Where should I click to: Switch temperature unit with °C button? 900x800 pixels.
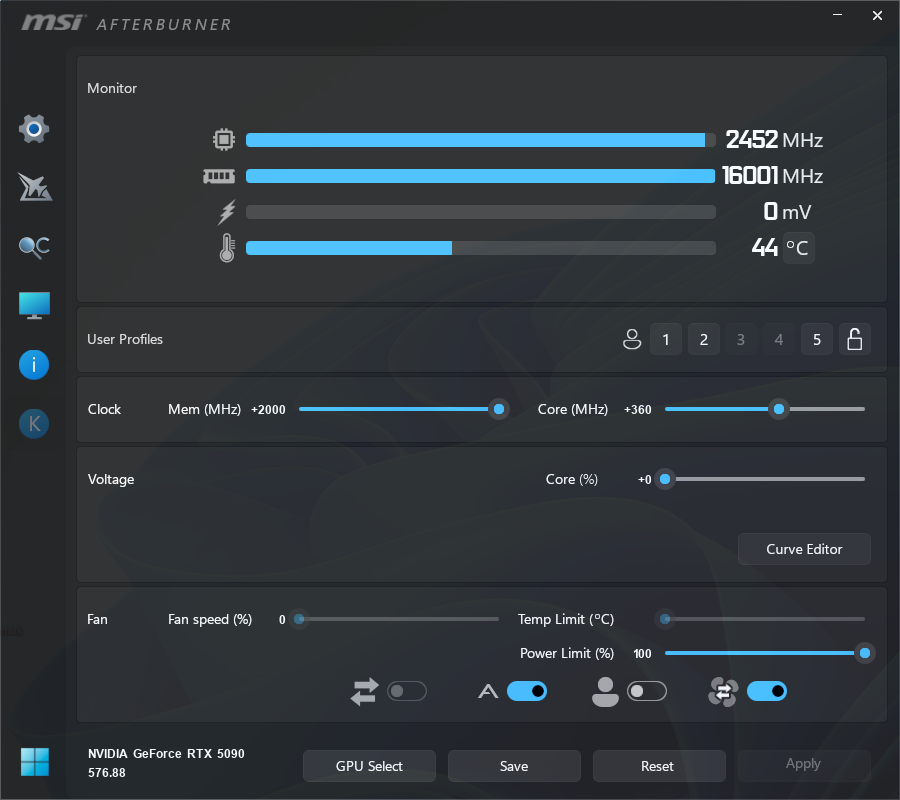click(x=798, y=248)
